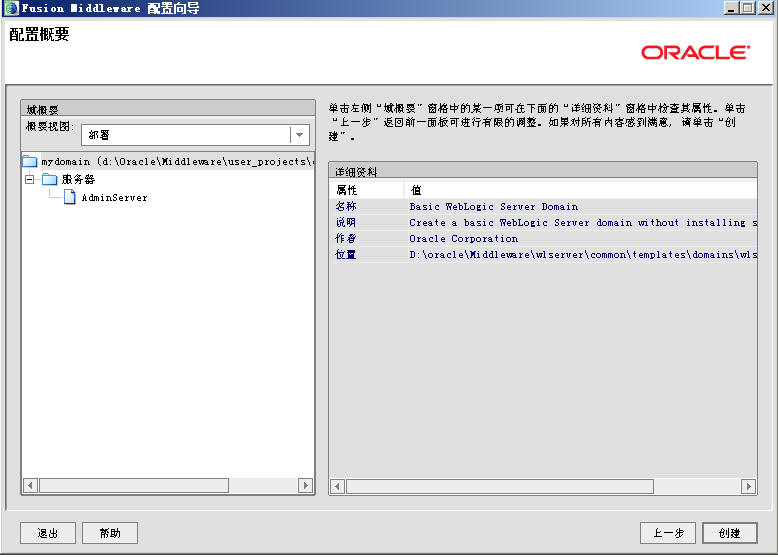Click the 退出 button

48,533
